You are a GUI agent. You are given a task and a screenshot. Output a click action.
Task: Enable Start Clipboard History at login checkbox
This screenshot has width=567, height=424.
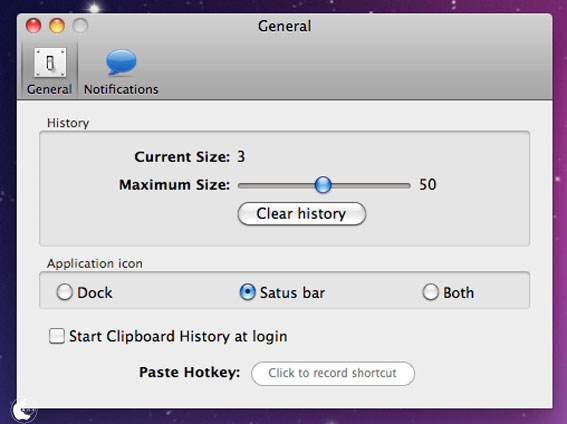57,336
